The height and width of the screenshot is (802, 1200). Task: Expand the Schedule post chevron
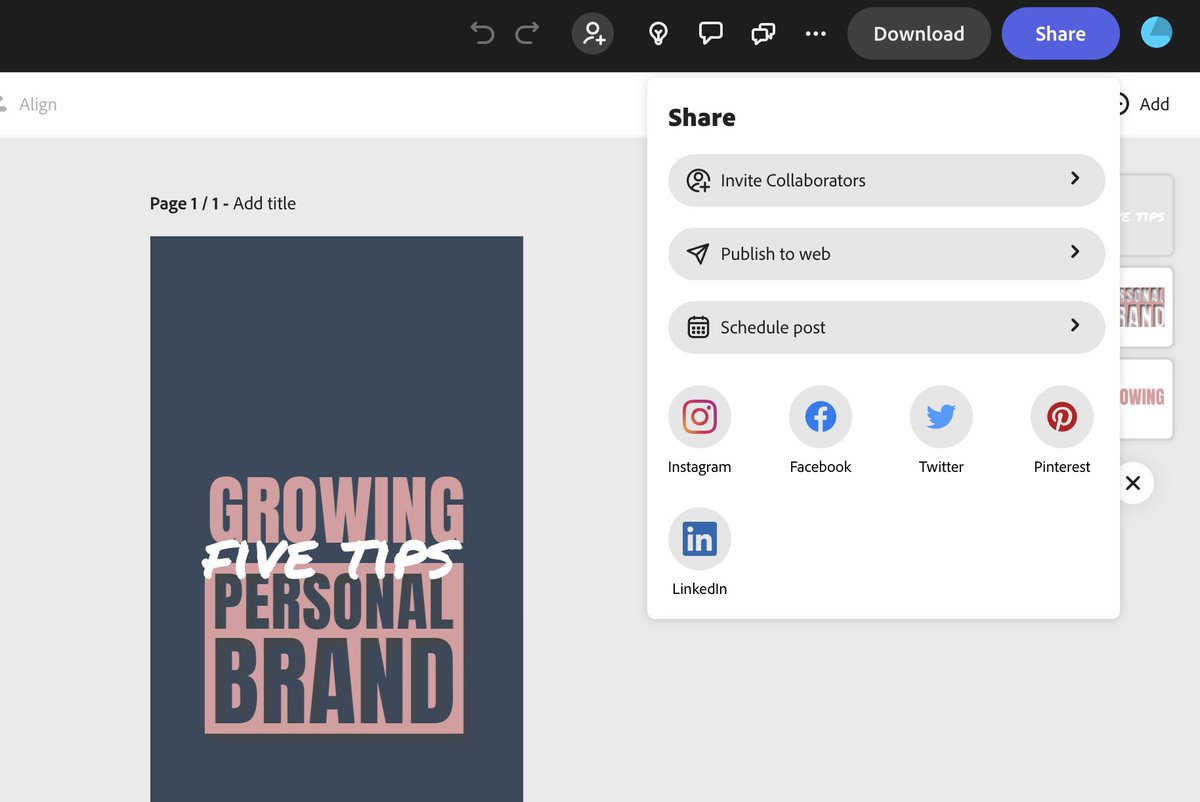click(1075, 325)
